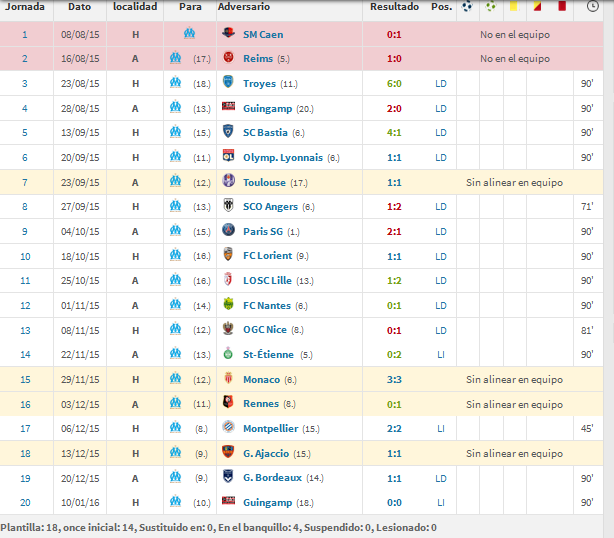The height and width of the screenshot is (538, 614).
Task: Open the 0:2 result against St-Étienne
Action: (x=394, y=354)
